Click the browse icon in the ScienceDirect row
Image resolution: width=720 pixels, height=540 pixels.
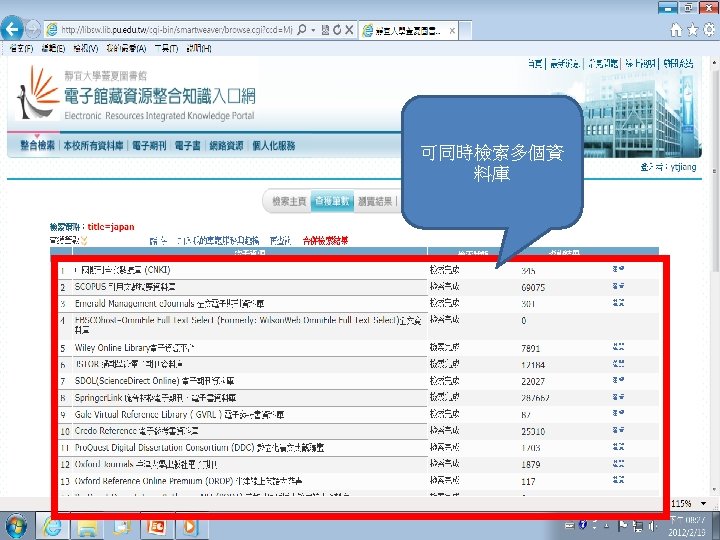point(618,380)
